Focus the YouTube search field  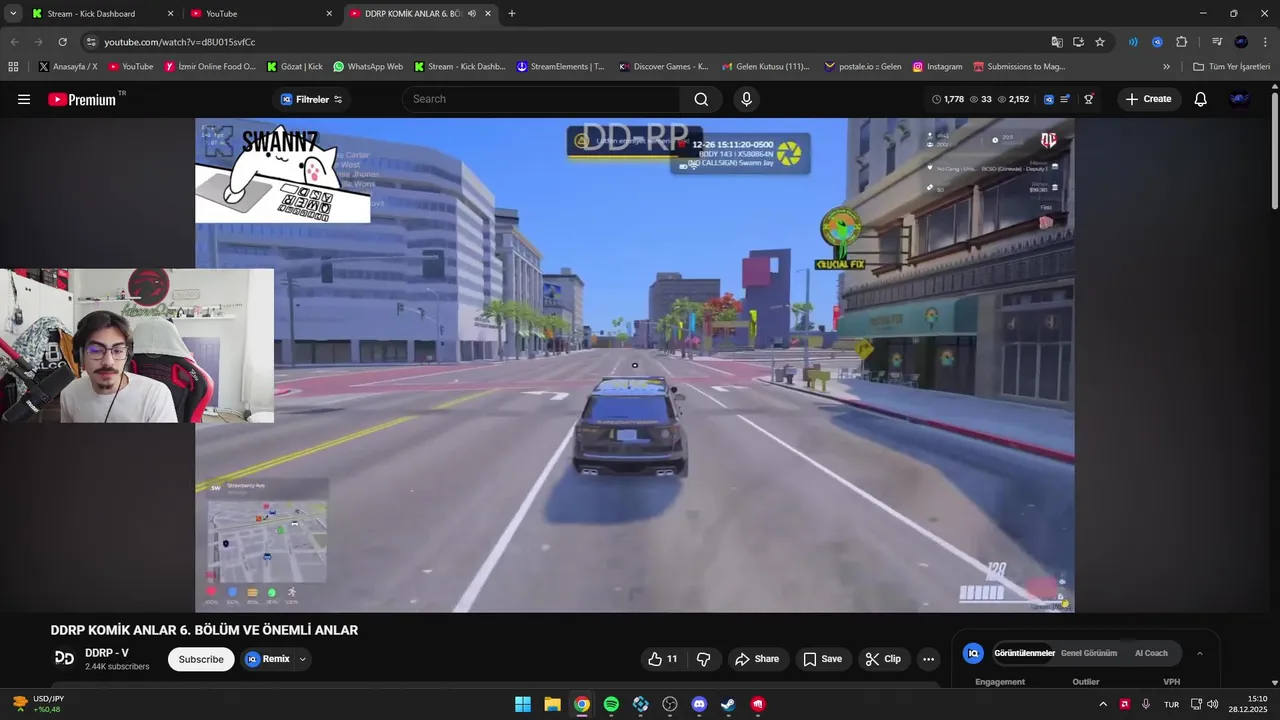tap(541, 99)
